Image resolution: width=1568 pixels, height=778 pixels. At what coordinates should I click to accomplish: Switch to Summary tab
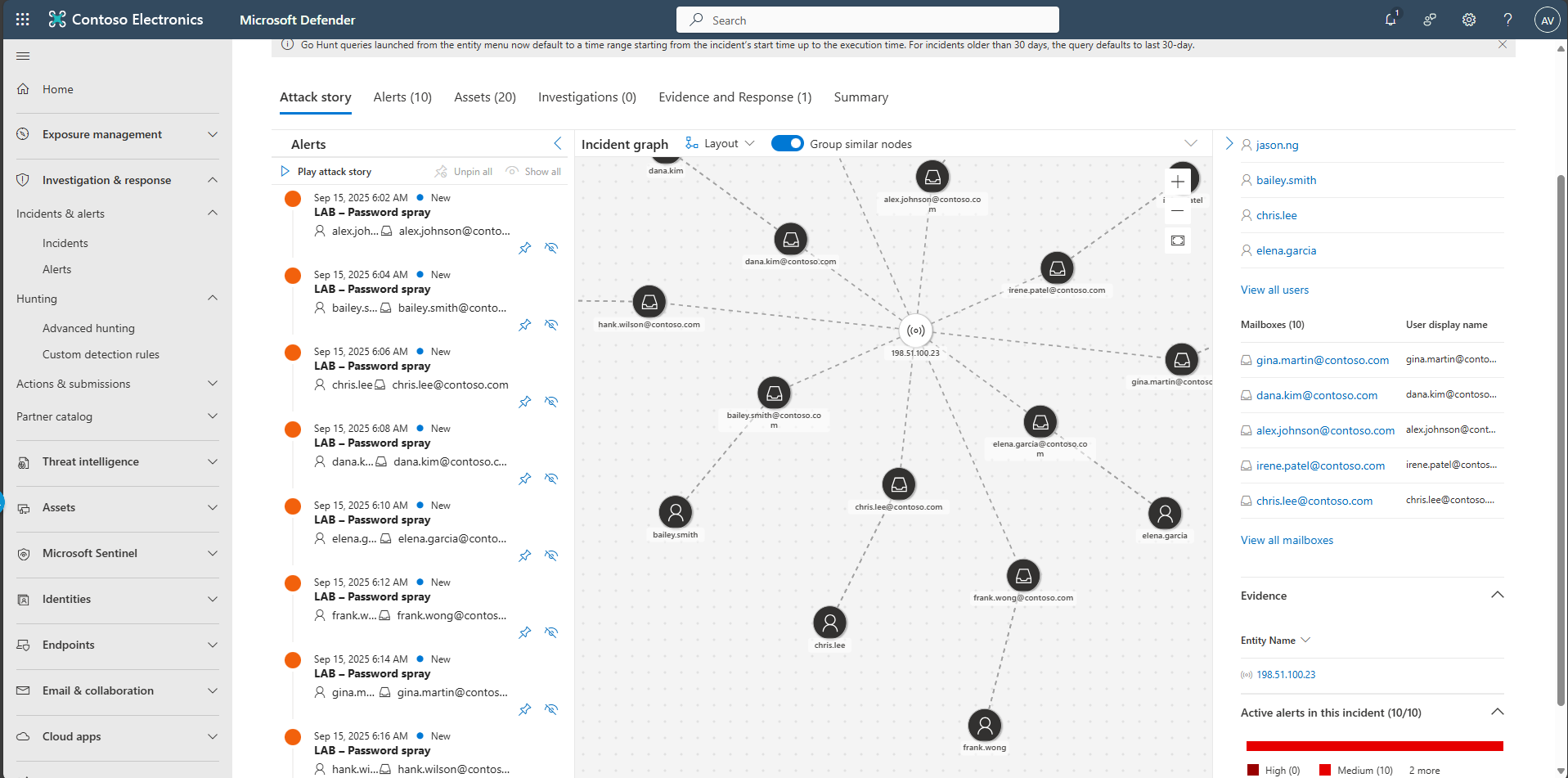(x=861, y=97)
